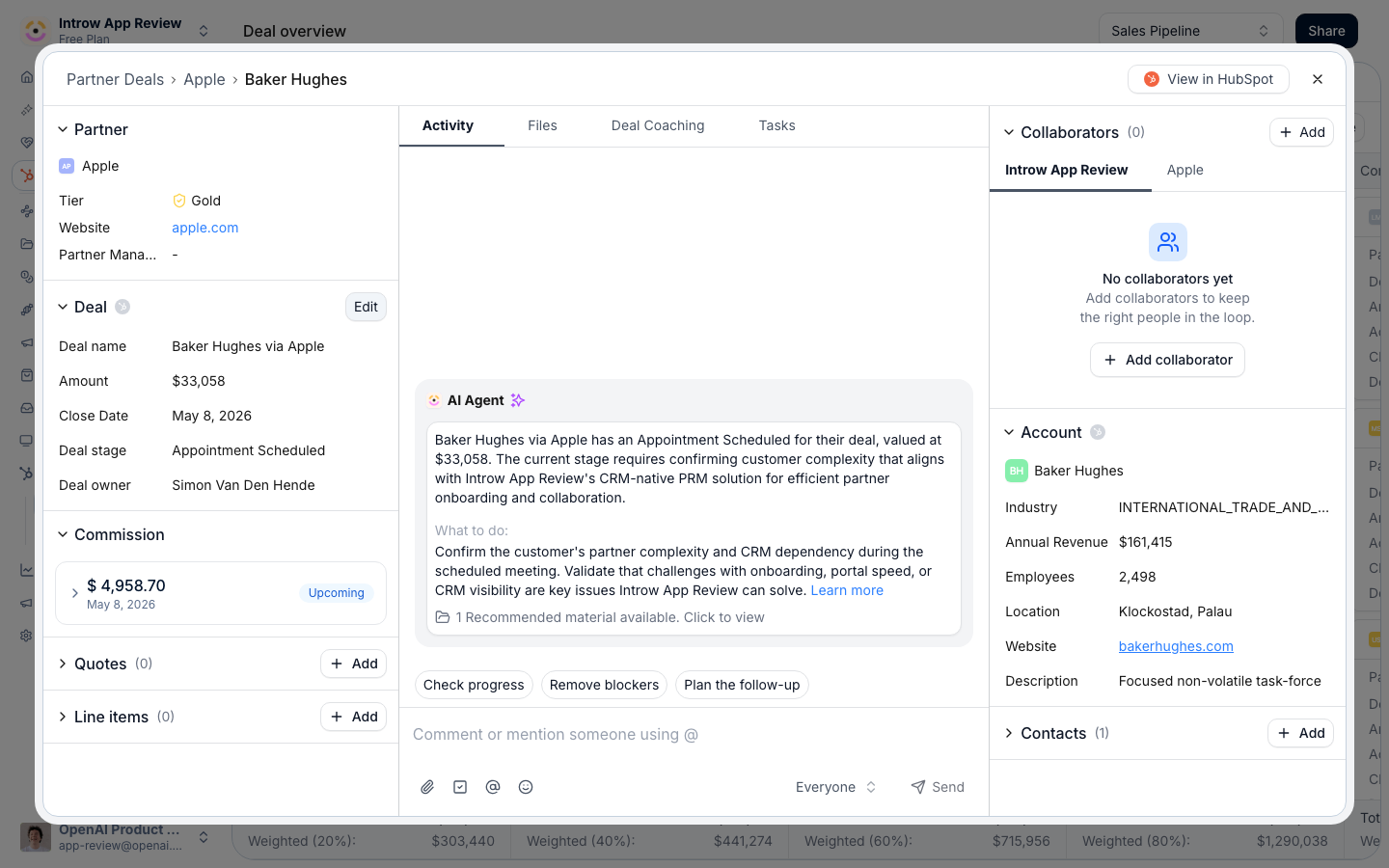The image size is (1389, 868).
Task: Collapse the Account section
Action: point(1009,432)
